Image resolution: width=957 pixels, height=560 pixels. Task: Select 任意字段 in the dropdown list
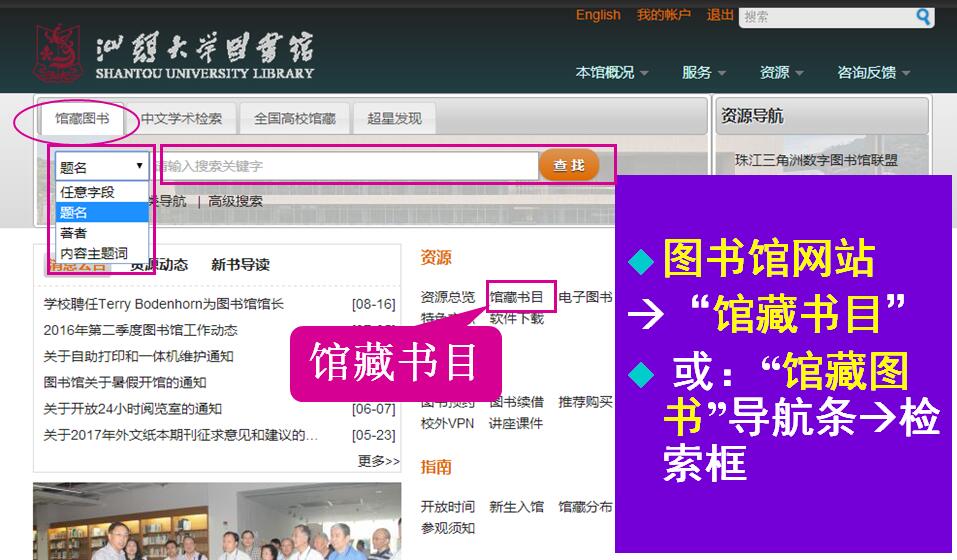88,192
